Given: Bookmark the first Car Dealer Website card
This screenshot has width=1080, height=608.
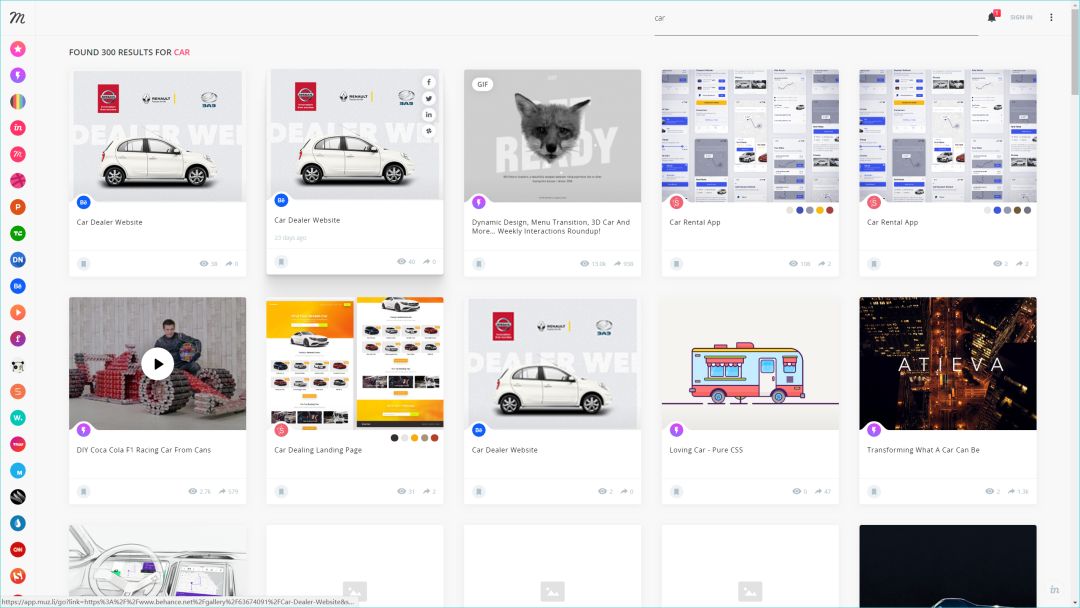Looking at the screenshot, I should (x=84, y=264).
